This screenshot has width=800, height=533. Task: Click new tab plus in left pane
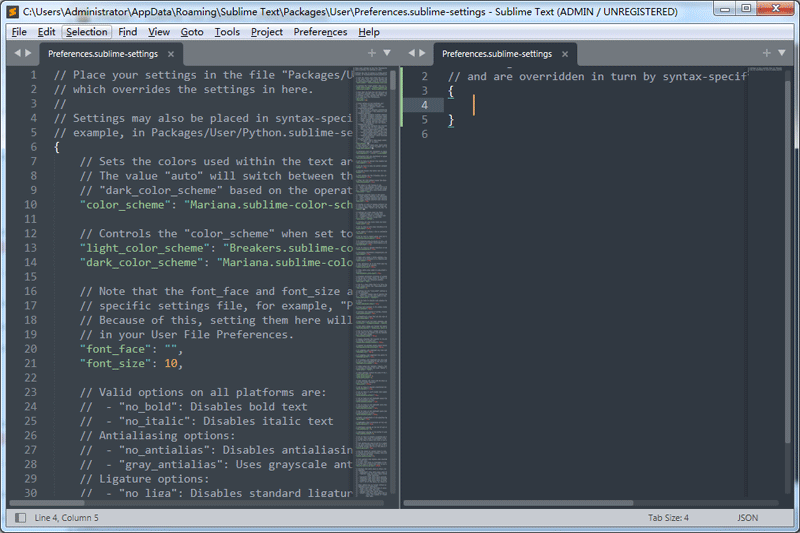372,53
